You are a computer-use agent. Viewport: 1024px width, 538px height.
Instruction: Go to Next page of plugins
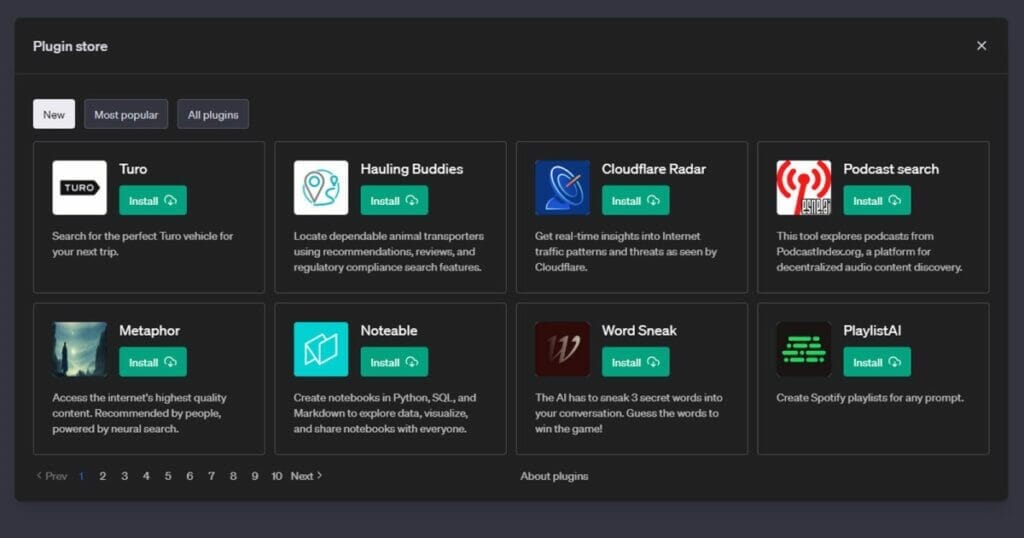tap(306, 476)
